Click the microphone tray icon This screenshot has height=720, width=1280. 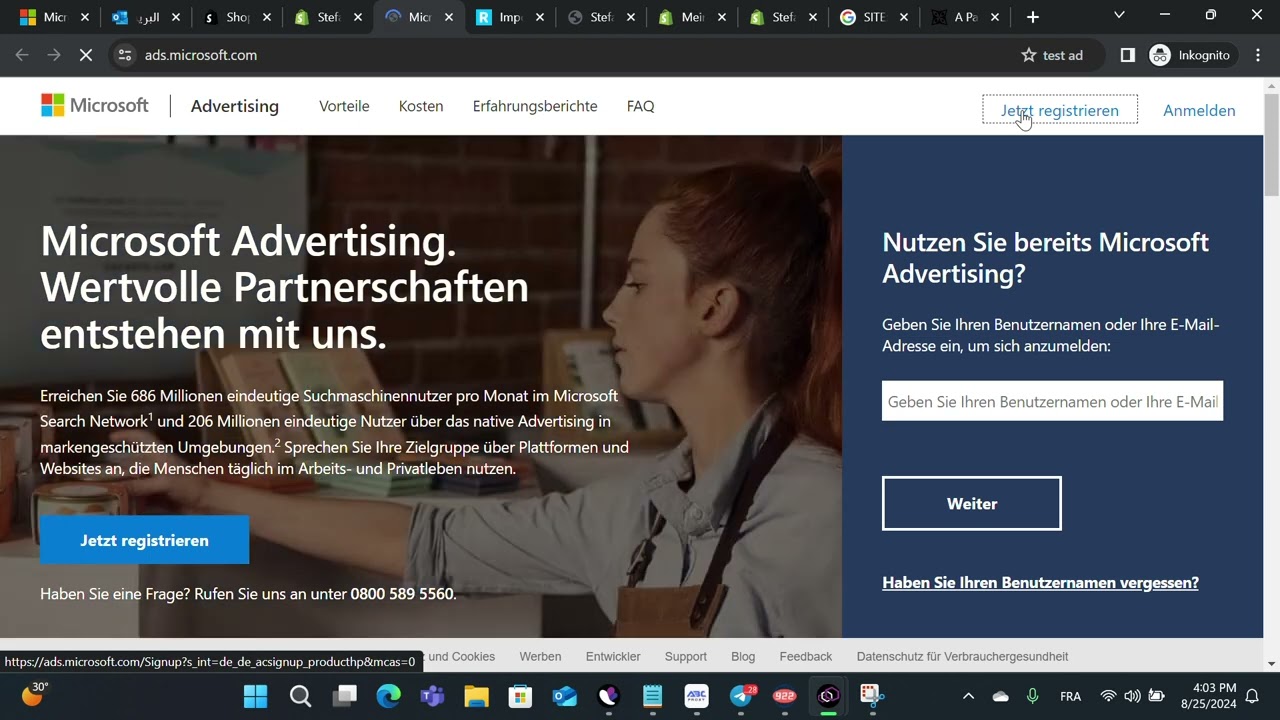click(x=1033, y=696)
